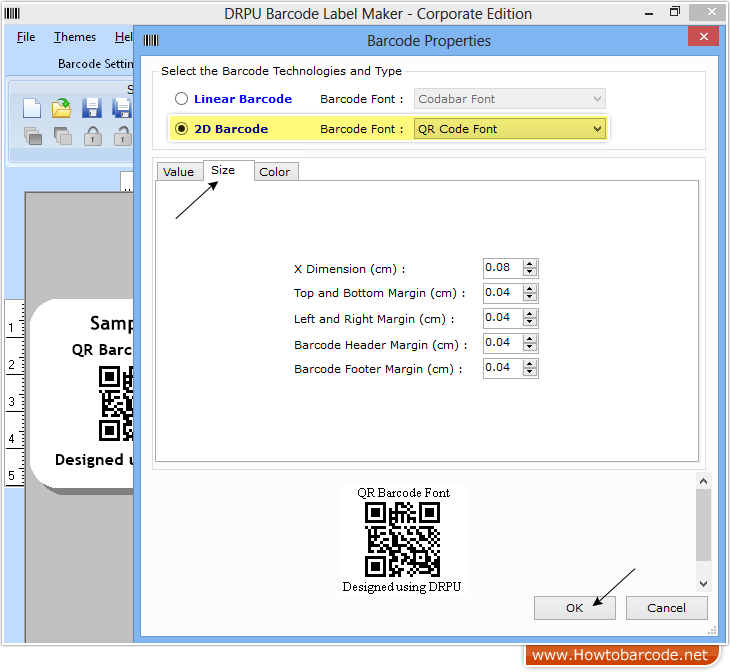730x672 pixels.
Task: Increase Top and Bottom Margin value
Action: (x=530, y=289)
